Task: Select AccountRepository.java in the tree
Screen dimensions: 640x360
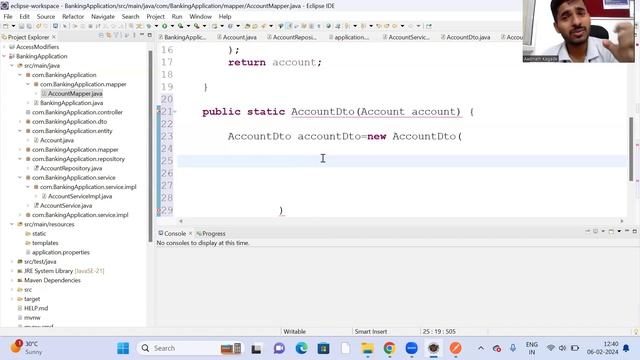Action: 71,168
